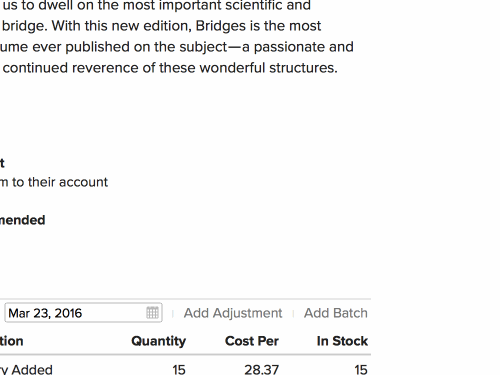Click the text 'to their account'
500x375 pixels.
60,182
